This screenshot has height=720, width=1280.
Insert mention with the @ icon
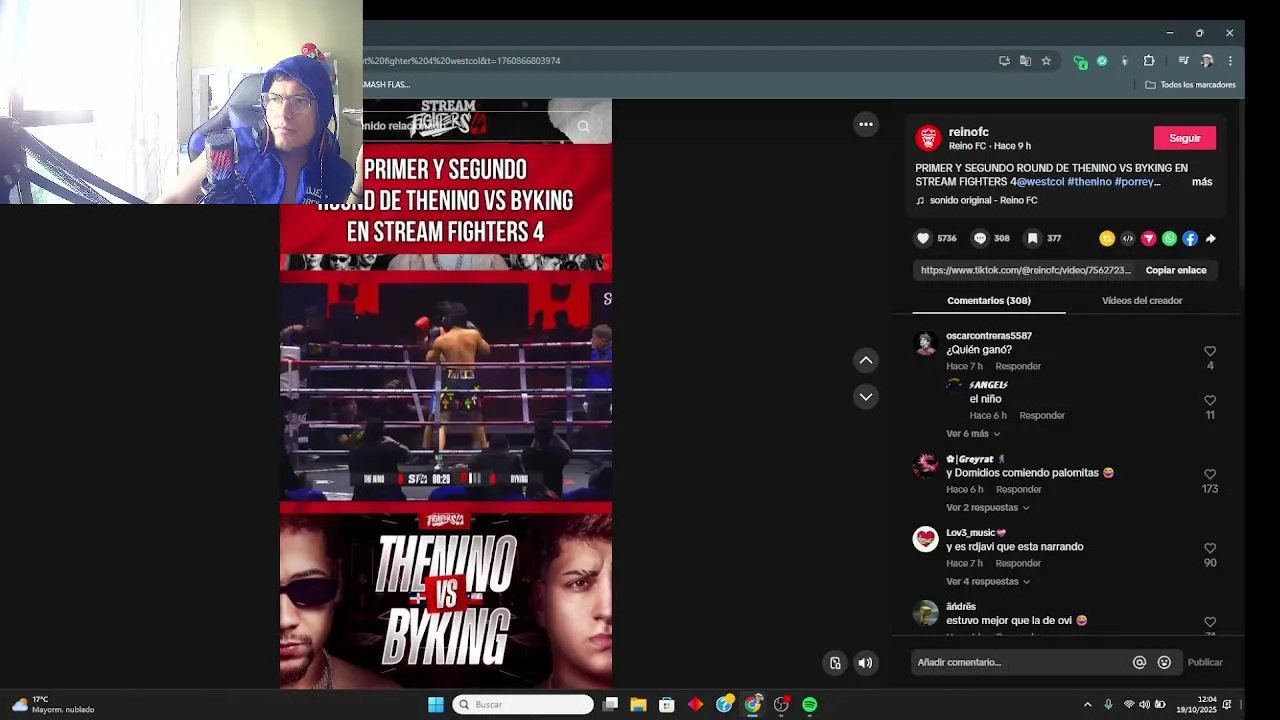pyautogui.click(x=1139, y=662)
